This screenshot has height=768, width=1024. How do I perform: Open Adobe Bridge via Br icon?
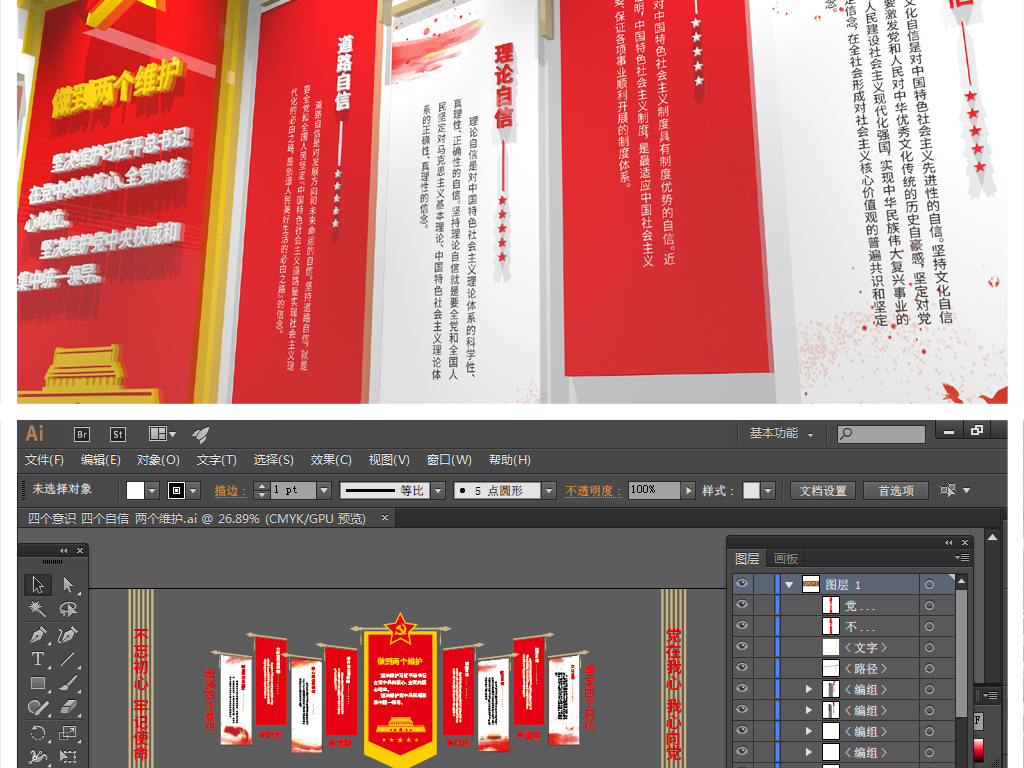[x=83, y=434]
